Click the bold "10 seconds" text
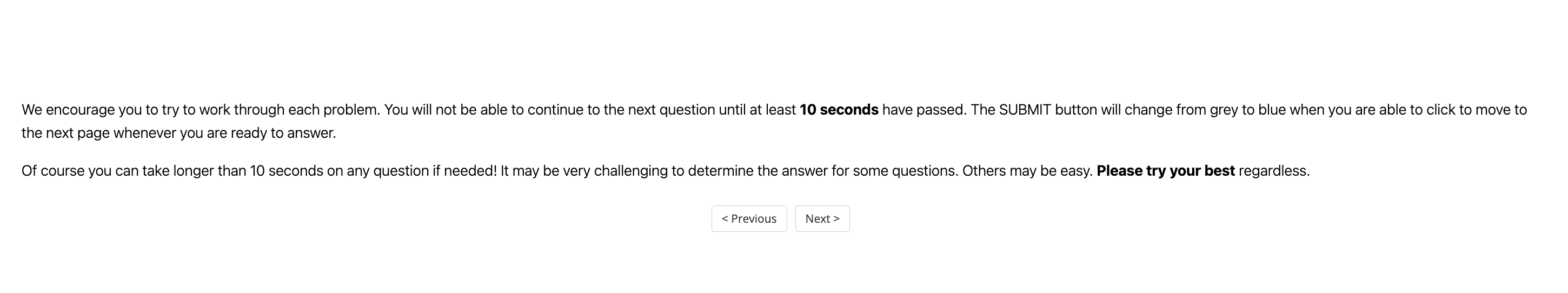The width and height of the screenshot is (1568, 293). [838, 110]
